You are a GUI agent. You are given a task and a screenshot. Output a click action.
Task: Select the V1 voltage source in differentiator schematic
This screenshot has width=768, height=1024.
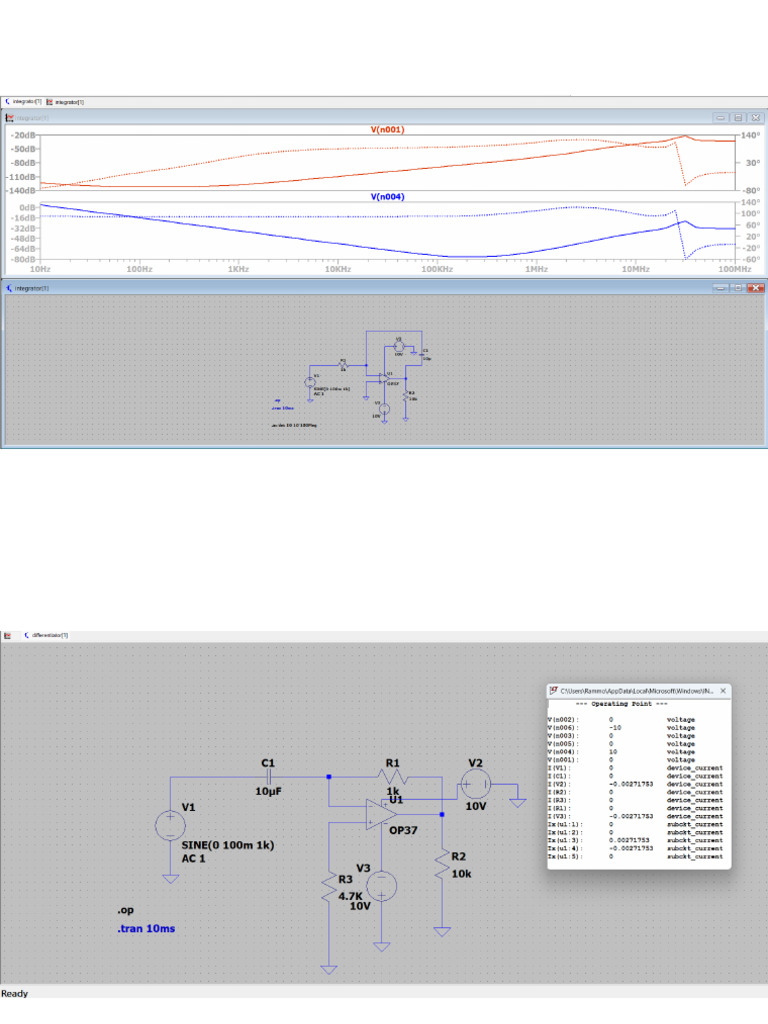point(170,825)
